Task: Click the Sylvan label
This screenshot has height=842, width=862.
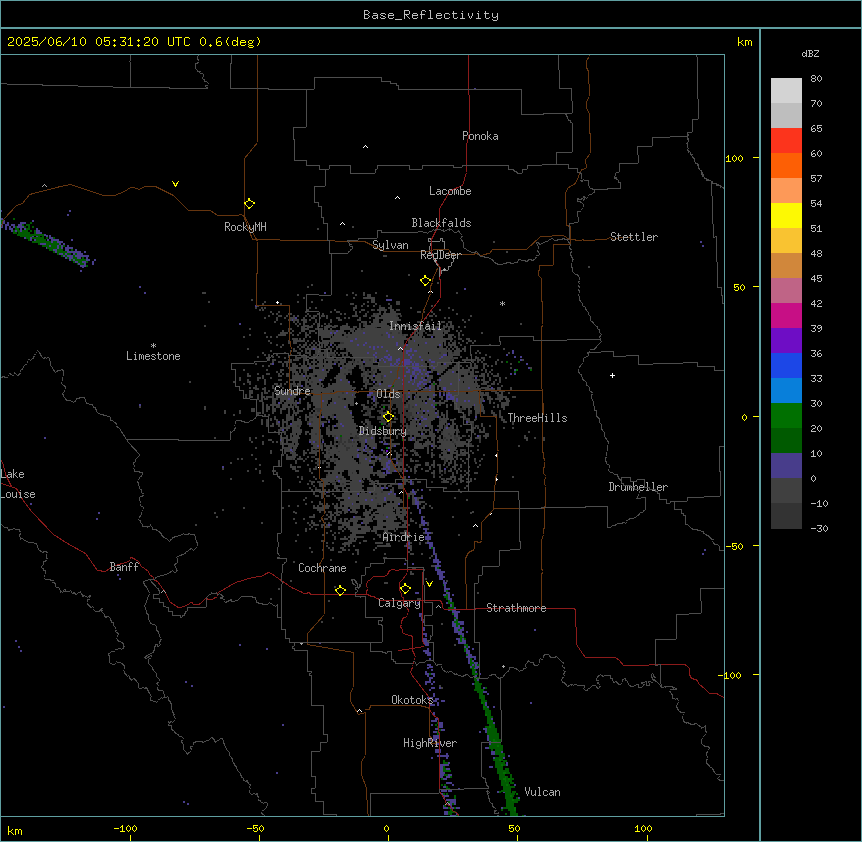Action: 390,245
